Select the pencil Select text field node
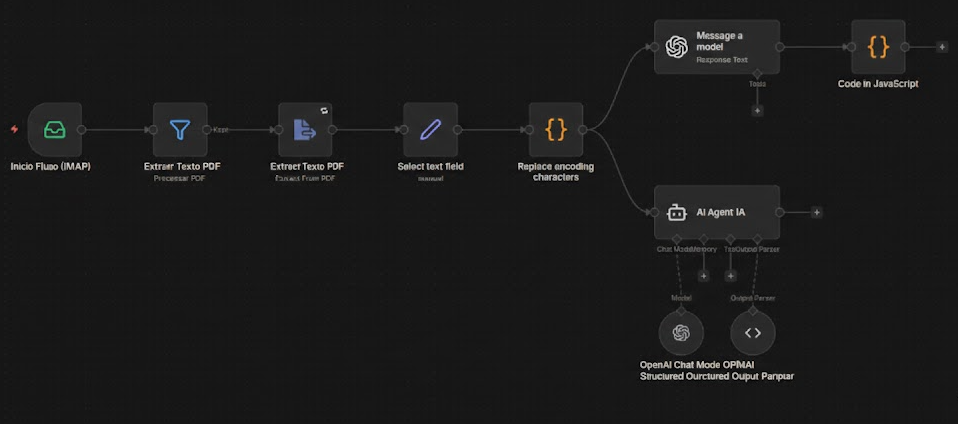This screenshot has width=958, height=424. [x=430, y=129]
